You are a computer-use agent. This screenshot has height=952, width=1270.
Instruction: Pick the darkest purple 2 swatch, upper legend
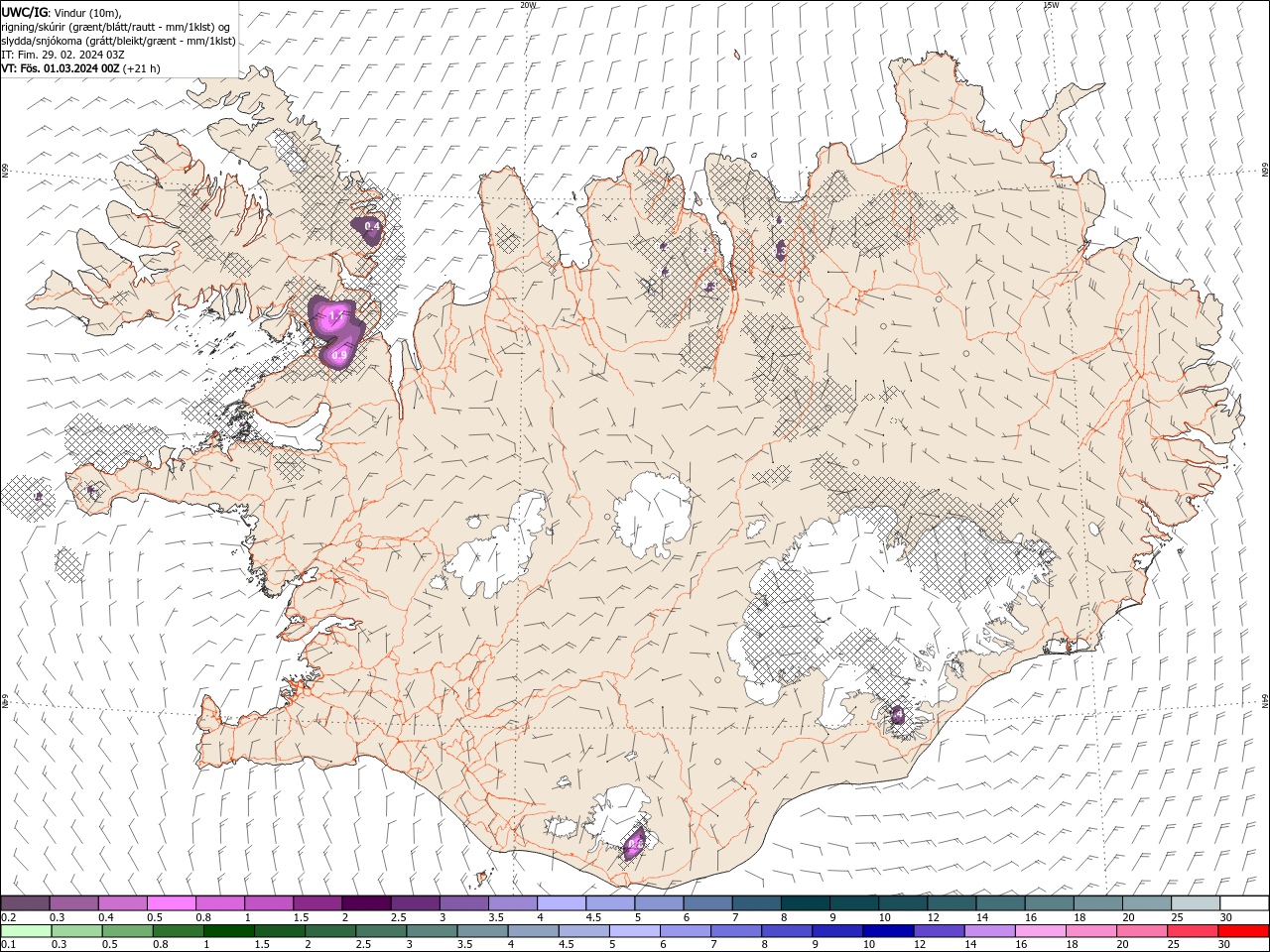pos(366,903)
